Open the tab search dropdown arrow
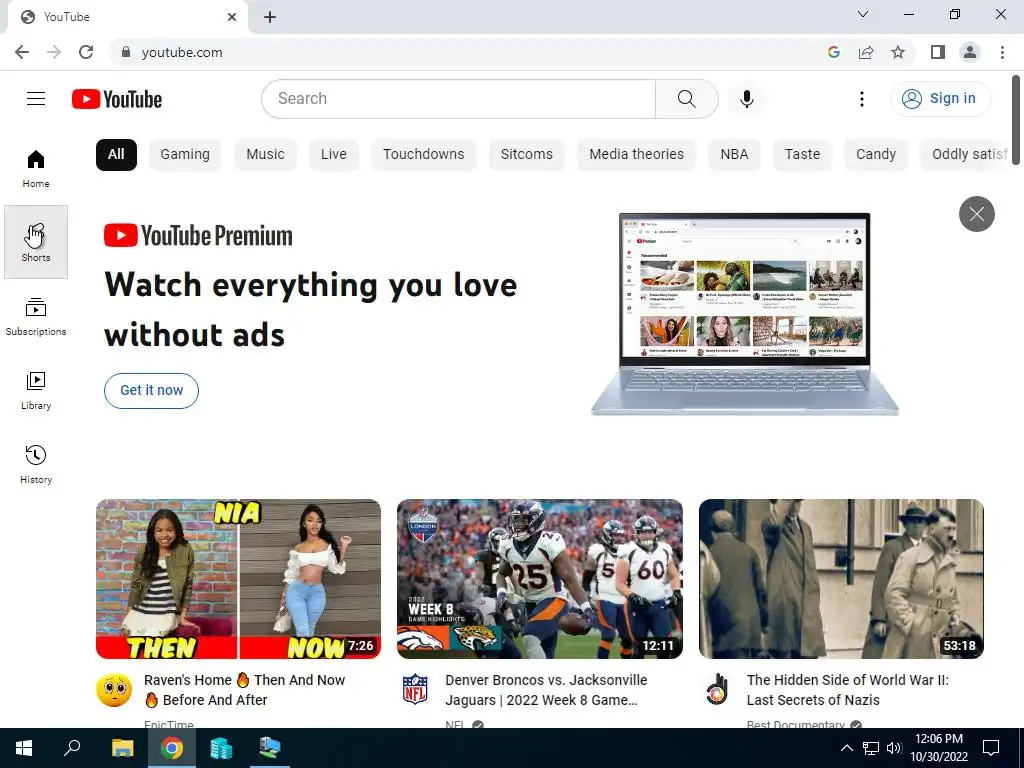1024x768 pixels. tap(863, 14)
